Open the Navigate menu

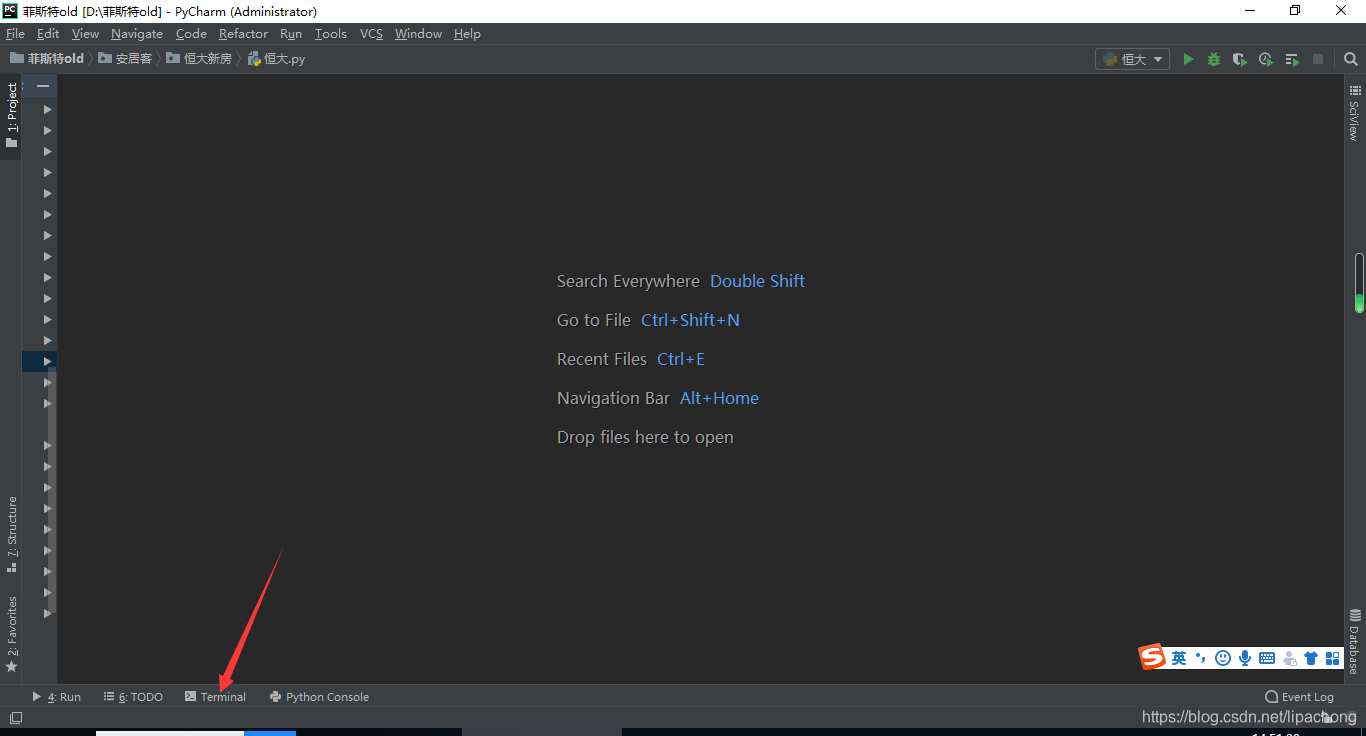point(137,34)
